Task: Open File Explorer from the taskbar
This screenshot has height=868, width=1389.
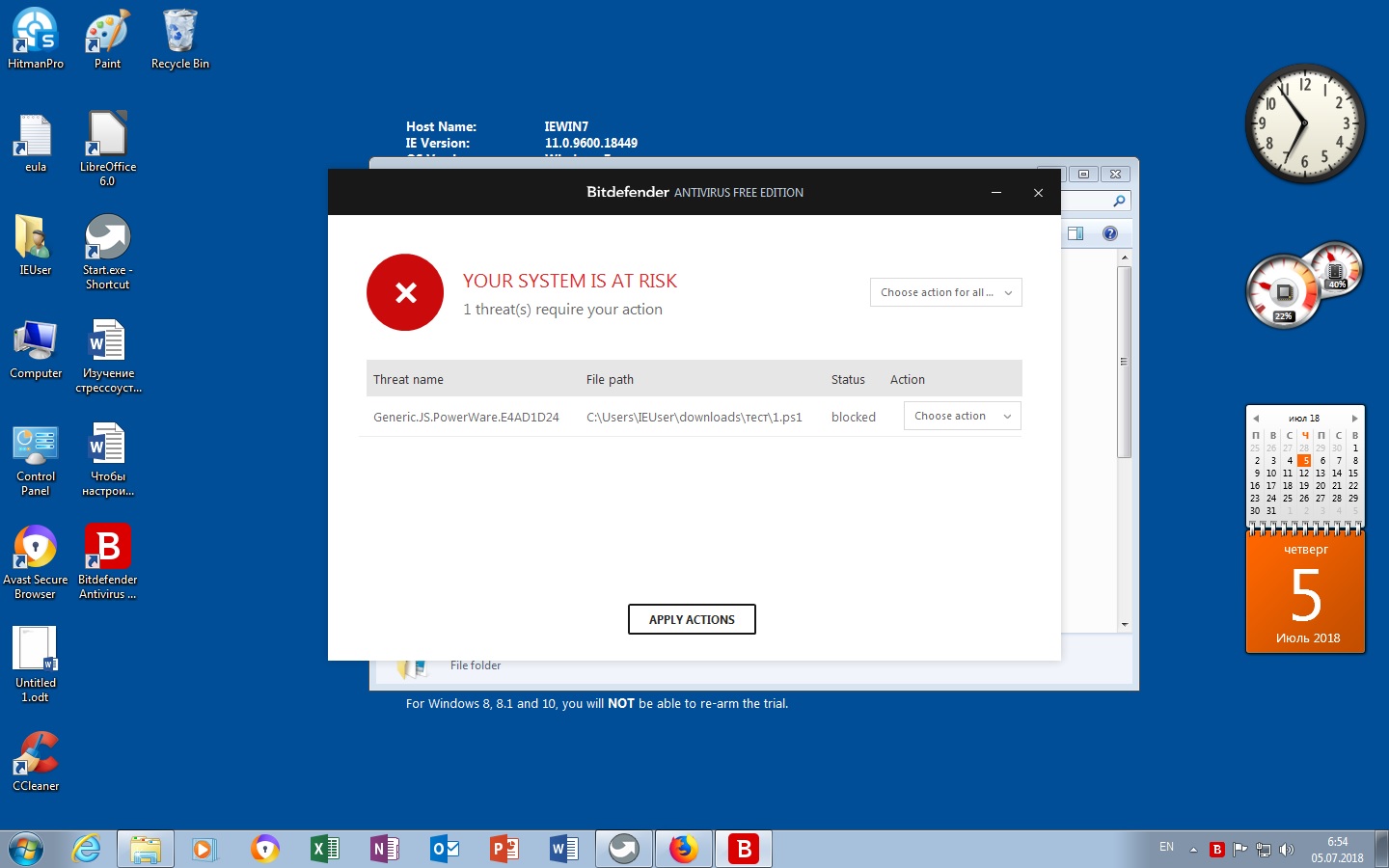Action: (x=146, y=849)
